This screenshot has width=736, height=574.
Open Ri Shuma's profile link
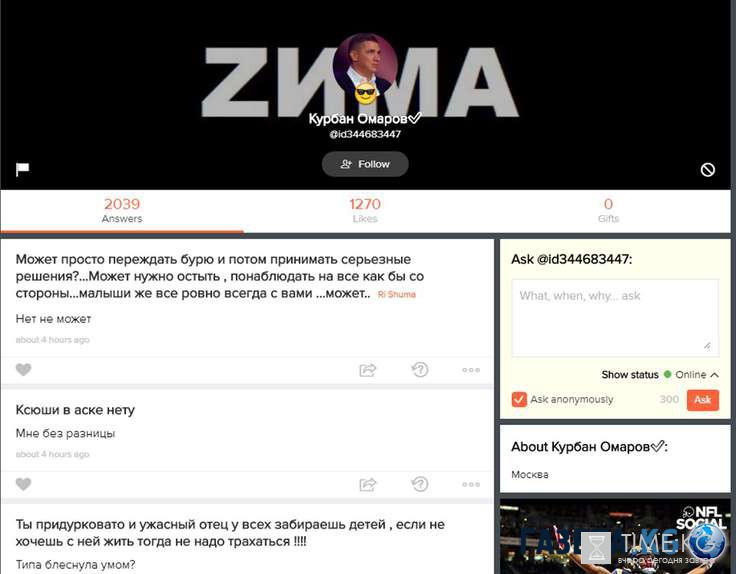(397, 295)
